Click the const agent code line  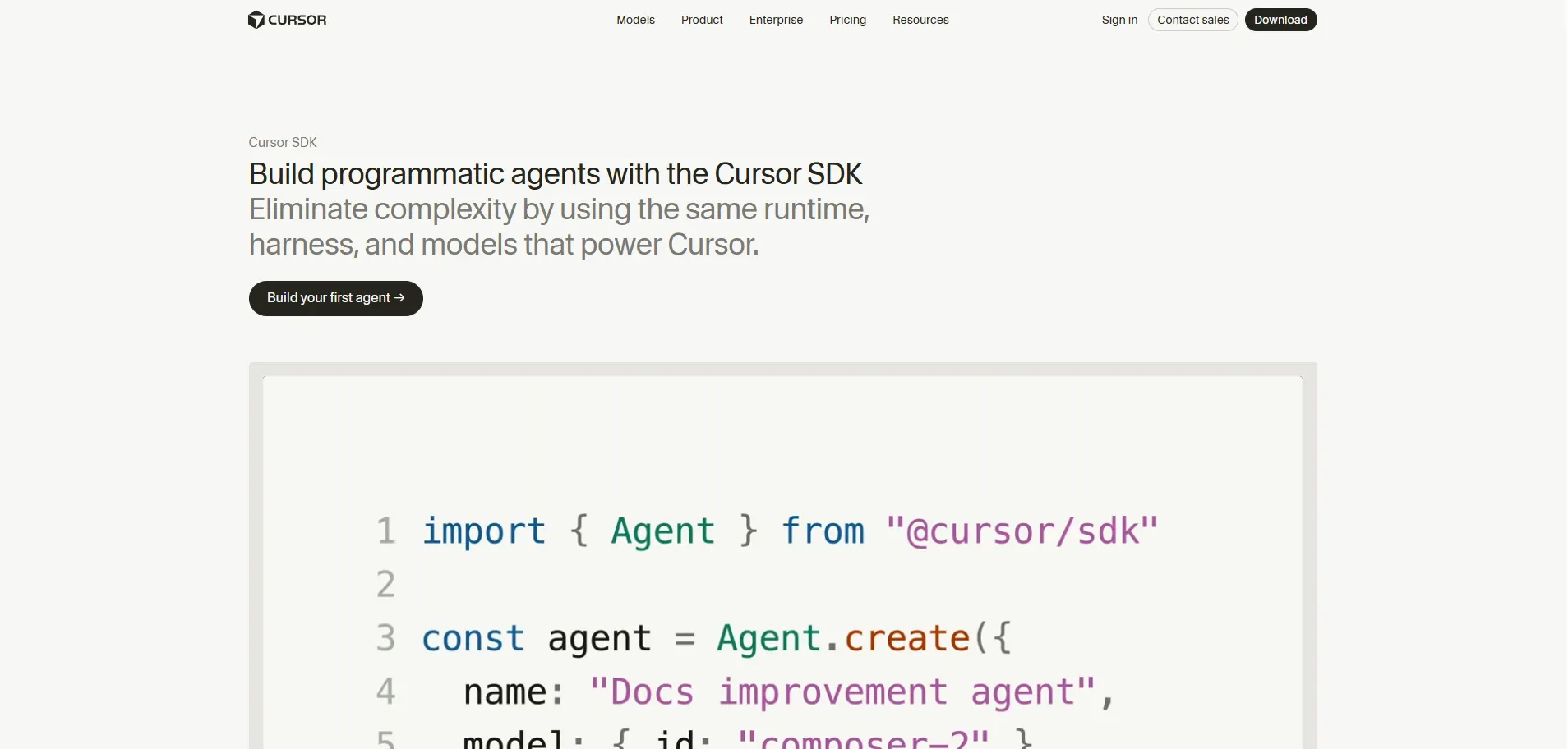coord(717,638)
